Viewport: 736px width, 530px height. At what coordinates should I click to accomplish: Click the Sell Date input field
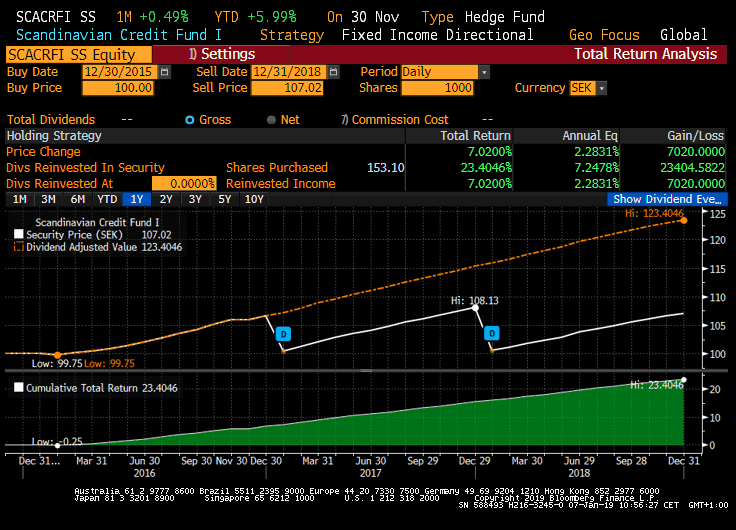pos(289,72)
